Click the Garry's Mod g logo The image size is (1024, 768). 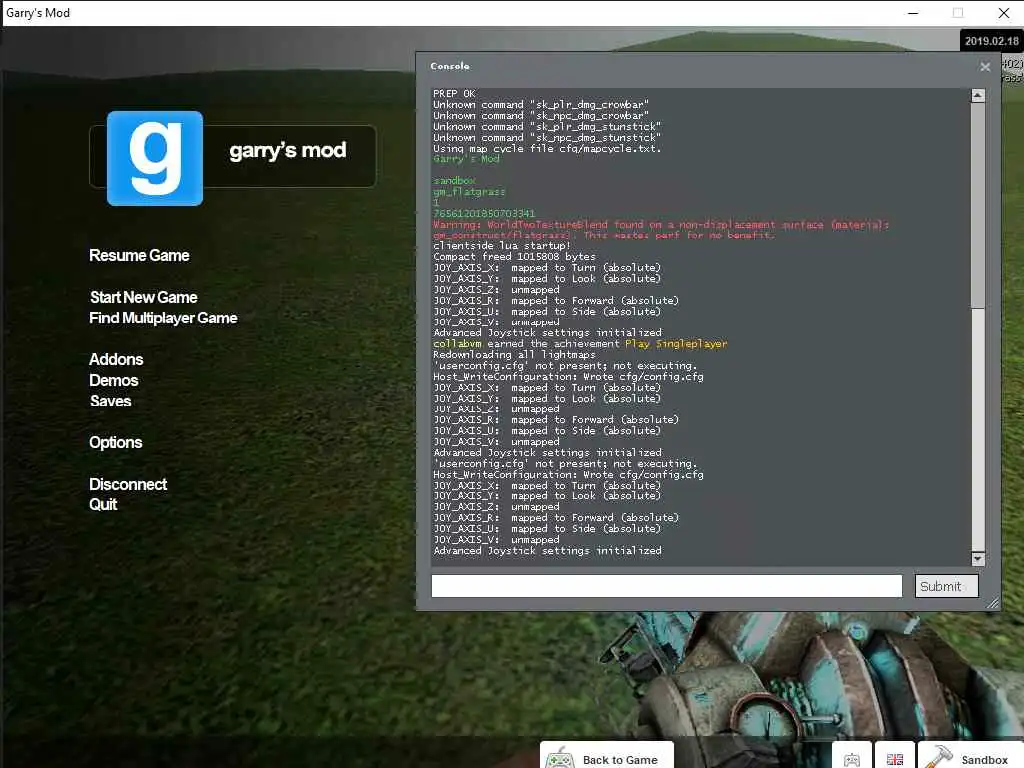click(x=155, y=158)
